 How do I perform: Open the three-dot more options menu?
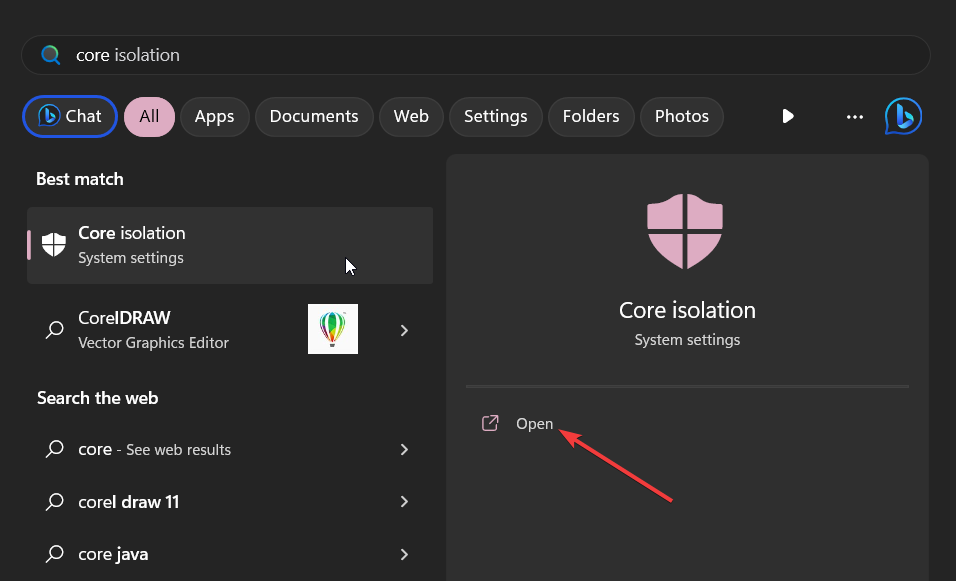(x=855, y=116)
